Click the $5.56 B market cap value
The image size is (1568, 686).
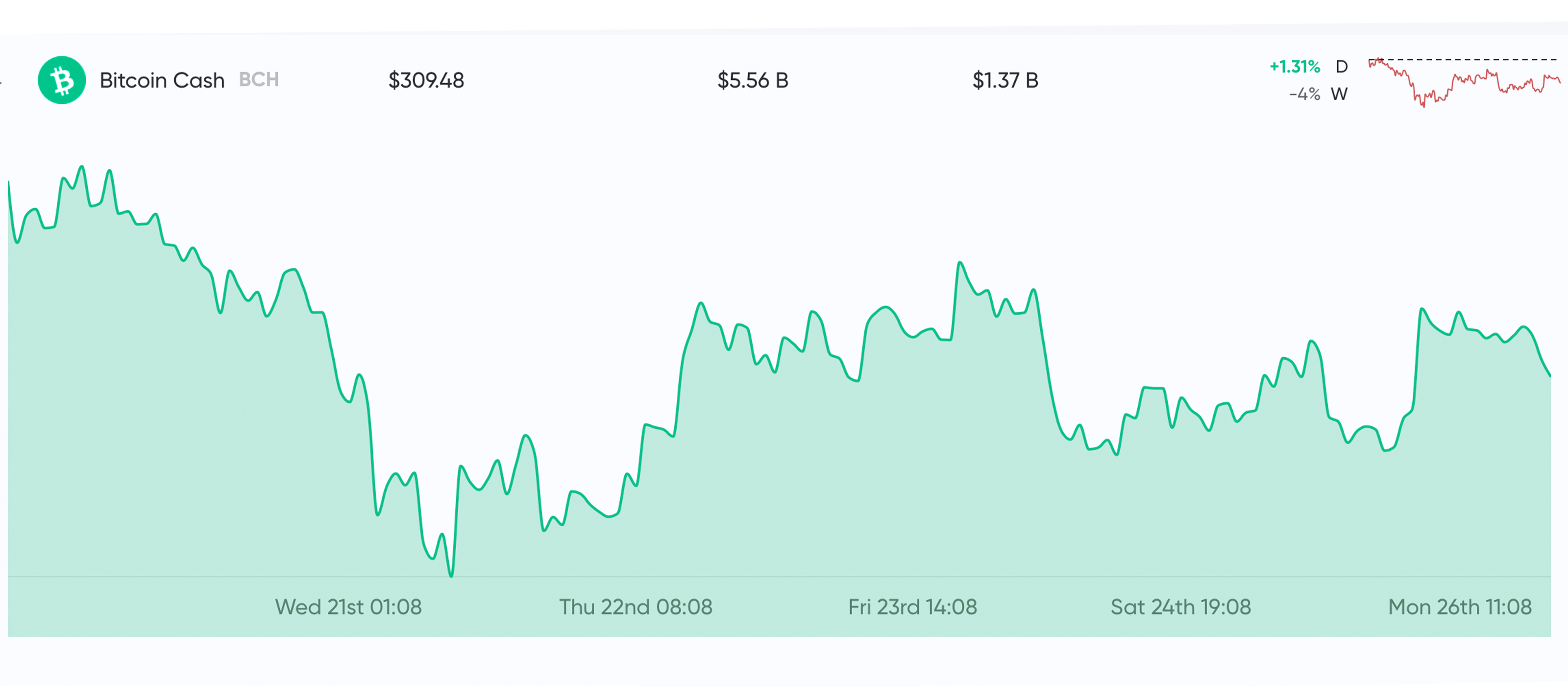(752, 80)
